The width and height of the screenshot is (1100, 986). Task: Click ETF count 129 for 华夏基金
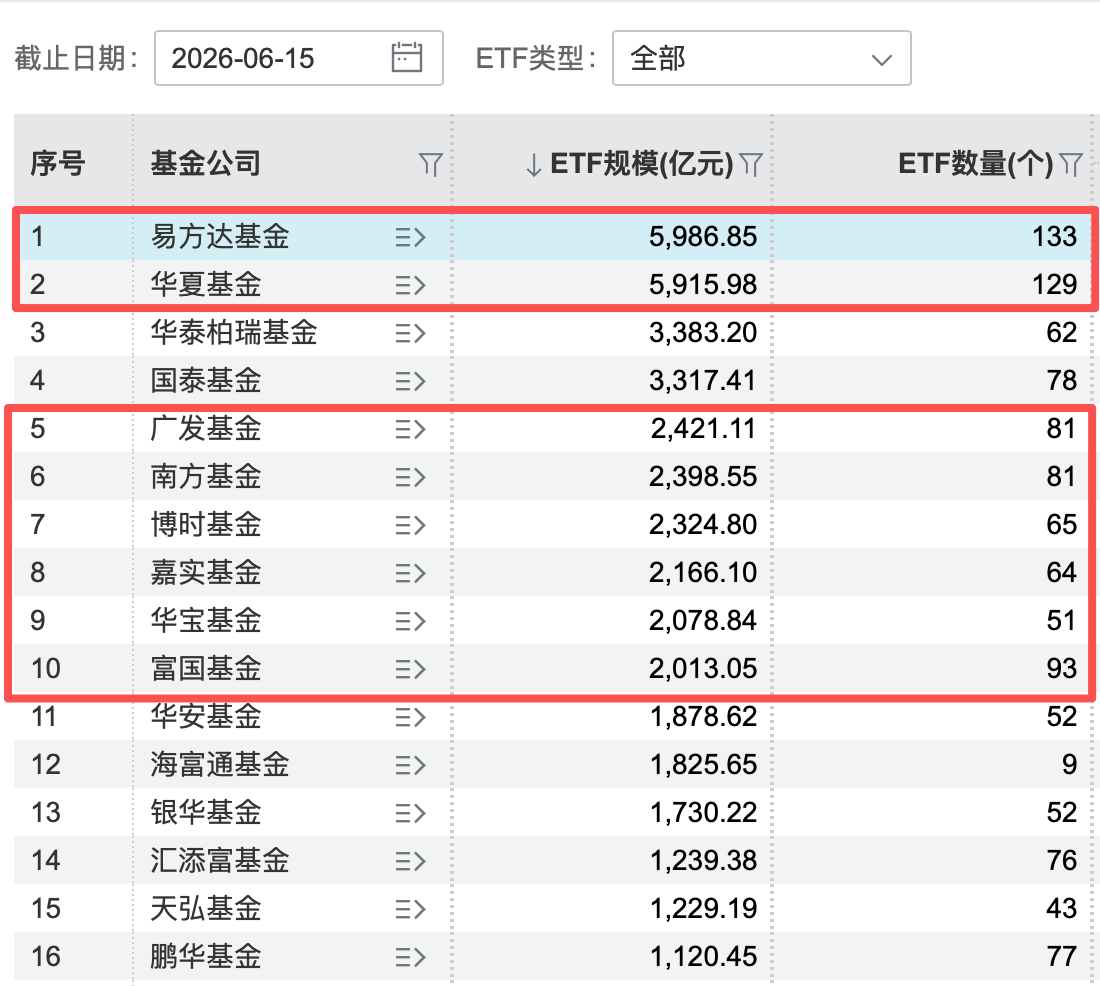tap(1054, 284)
